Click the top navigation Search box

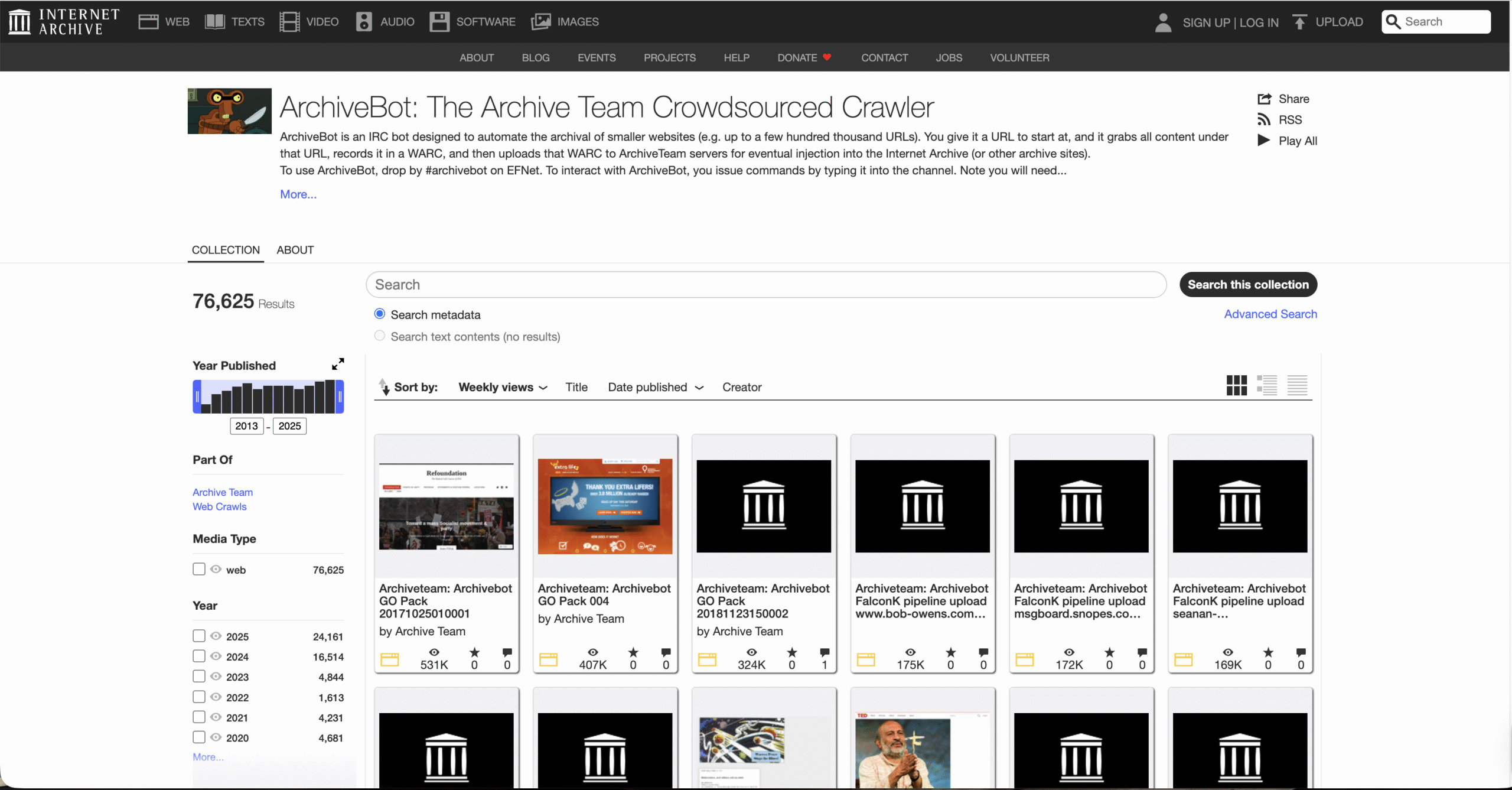(x=1436, y=22)
